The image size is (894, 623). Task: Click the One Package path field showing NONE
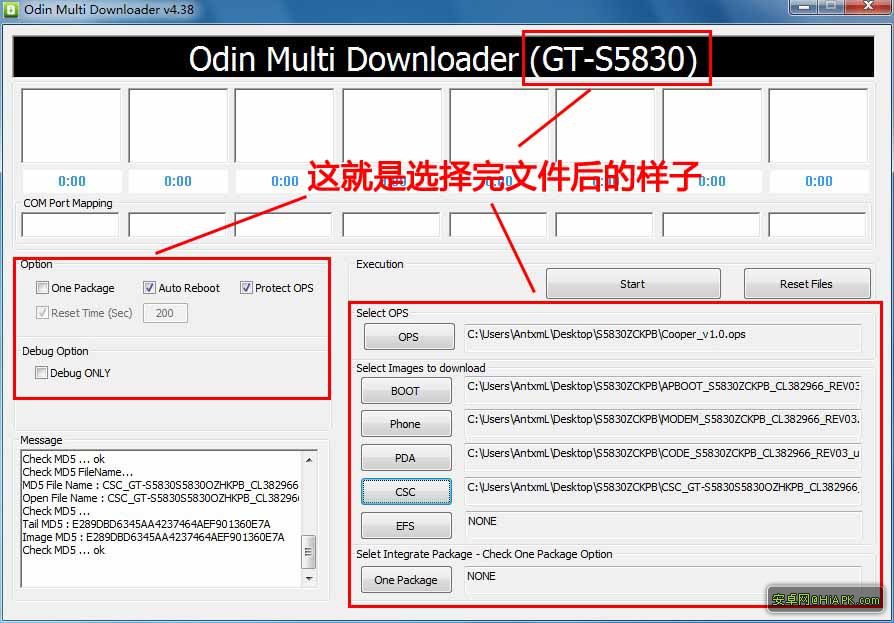pos(663,579)
